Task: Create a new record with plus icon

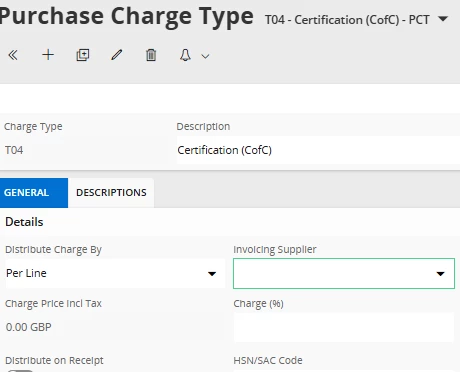Action: pos(48,55)
